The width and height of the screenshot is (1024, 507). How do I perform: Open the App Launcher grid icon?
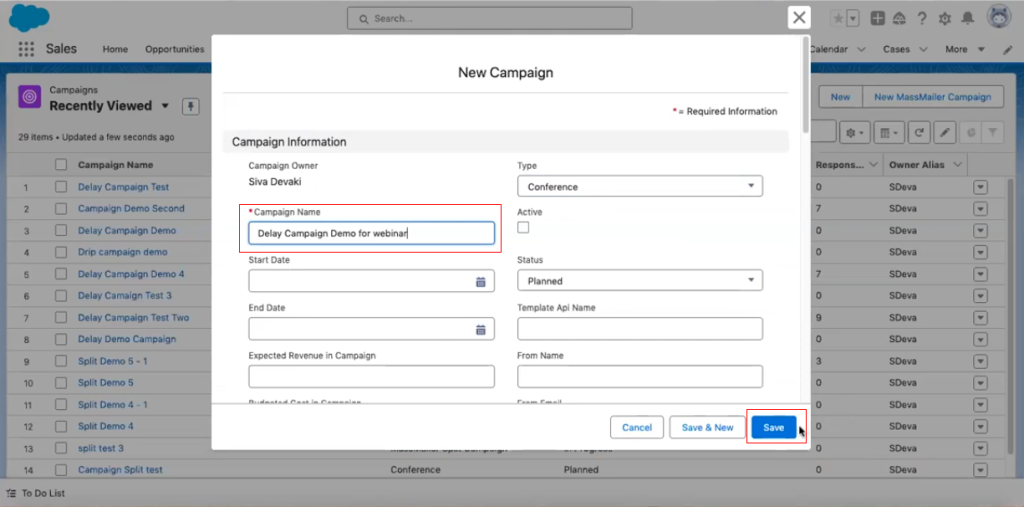coord(26,49)
